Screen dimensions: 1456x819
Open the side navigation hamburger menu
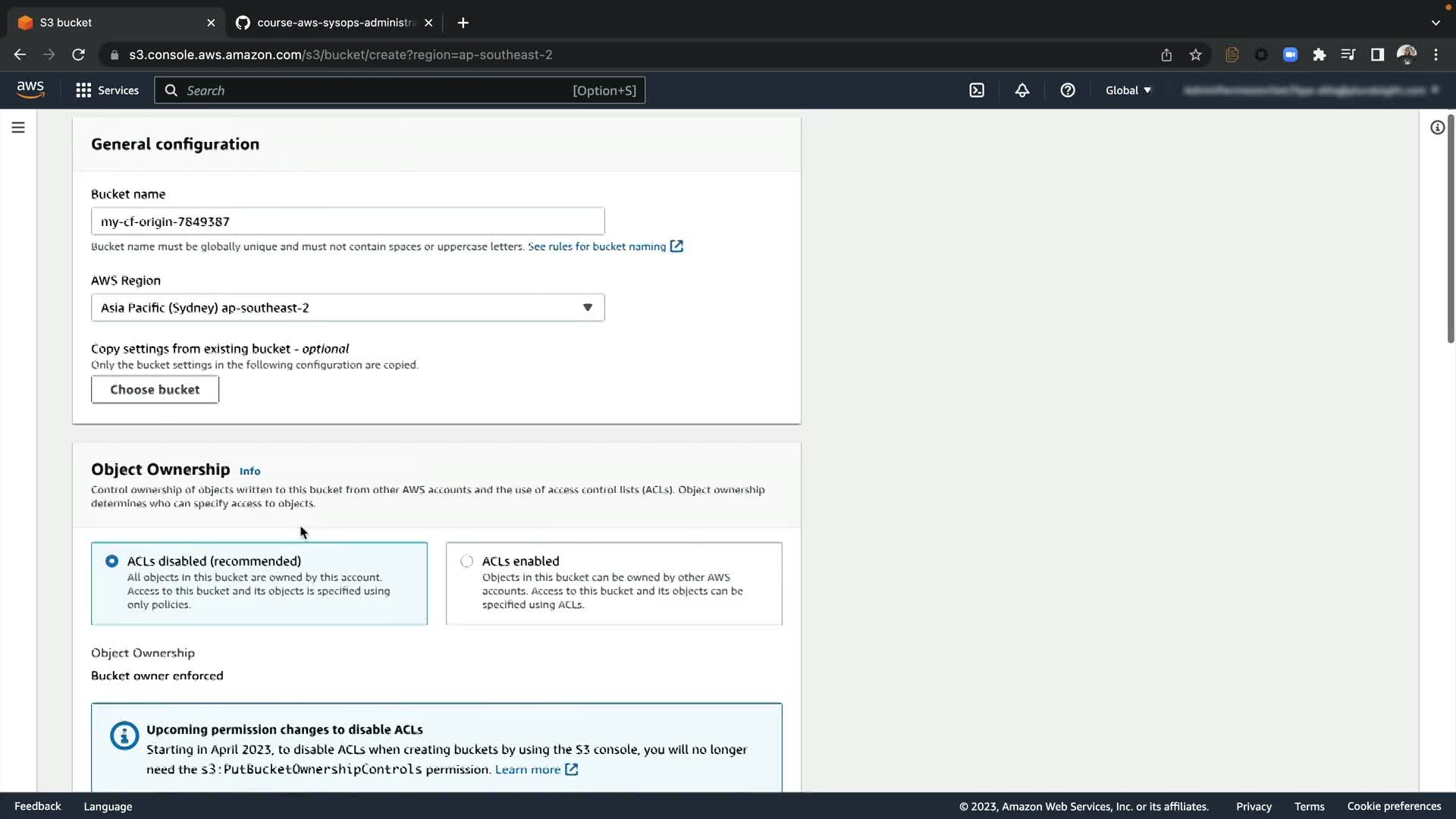18,127
